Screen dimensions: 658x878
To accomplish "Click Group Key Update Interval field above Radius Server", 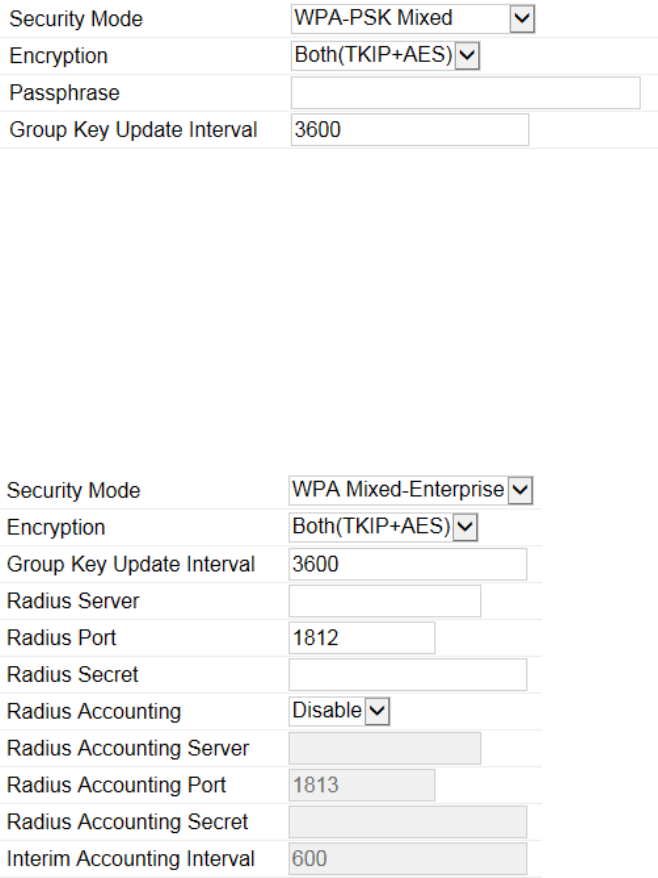I will (x=407, y=564).
